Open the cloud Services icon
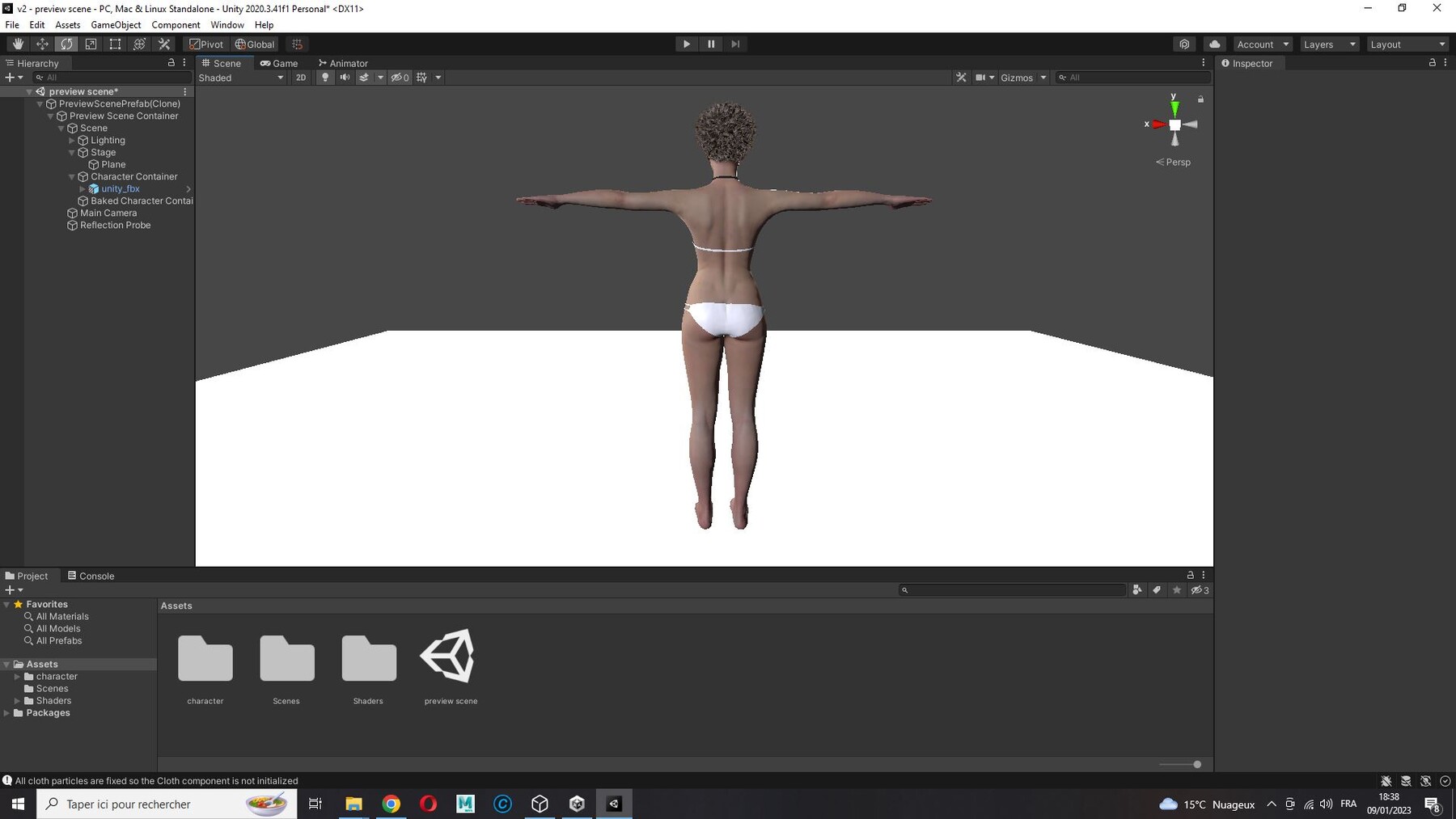This screenshot has height=819, width=1456. (1214, 44)
